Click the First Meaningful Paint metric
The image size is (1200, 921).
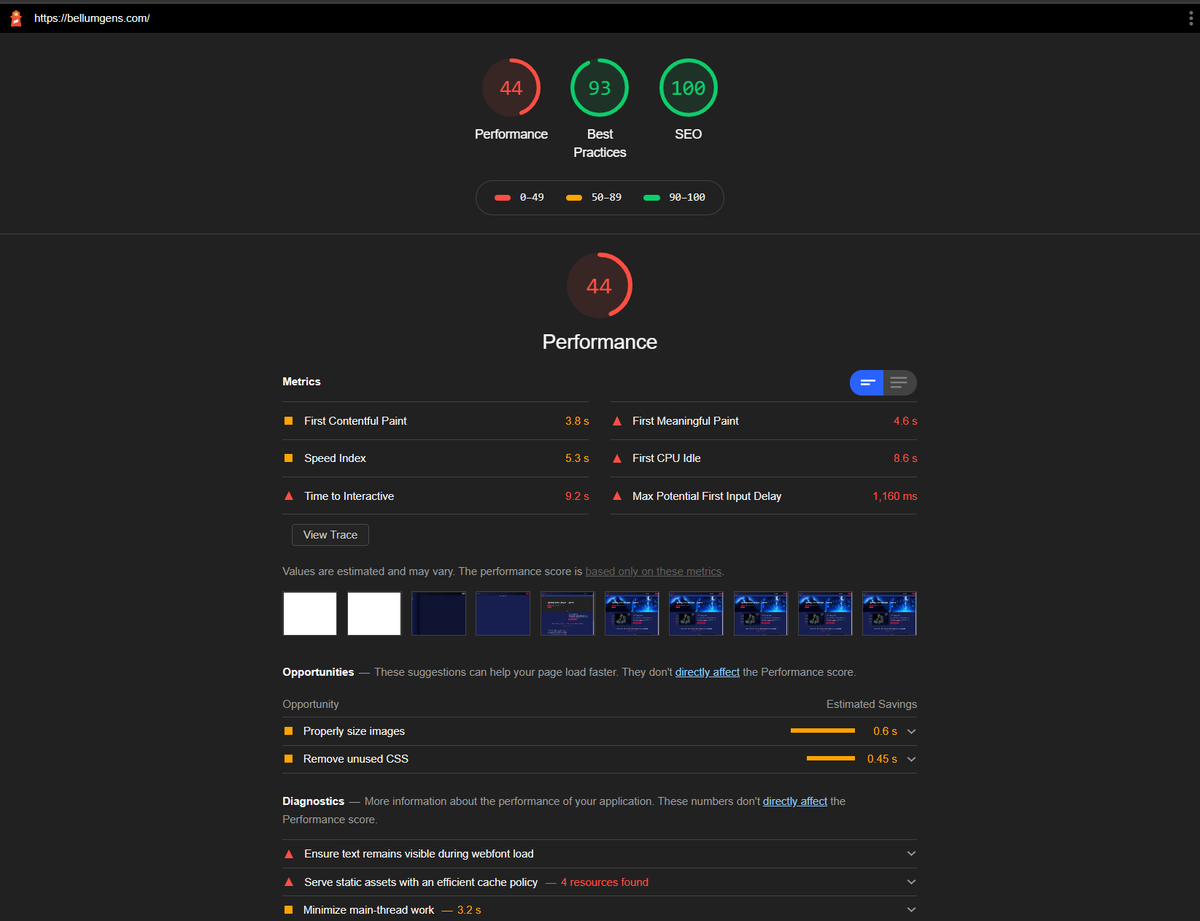tap(764, 421)
